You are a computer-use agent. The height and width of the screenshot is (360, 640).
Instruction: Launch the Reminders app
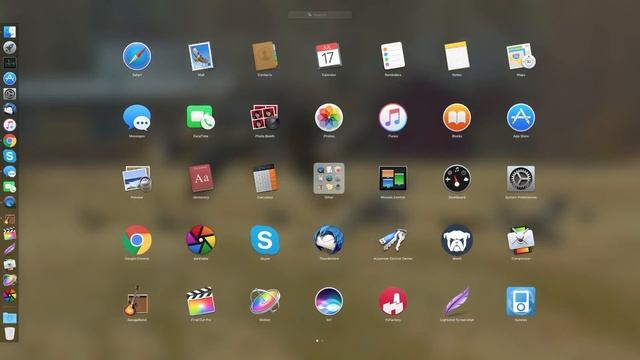click(x=393, y=56)
